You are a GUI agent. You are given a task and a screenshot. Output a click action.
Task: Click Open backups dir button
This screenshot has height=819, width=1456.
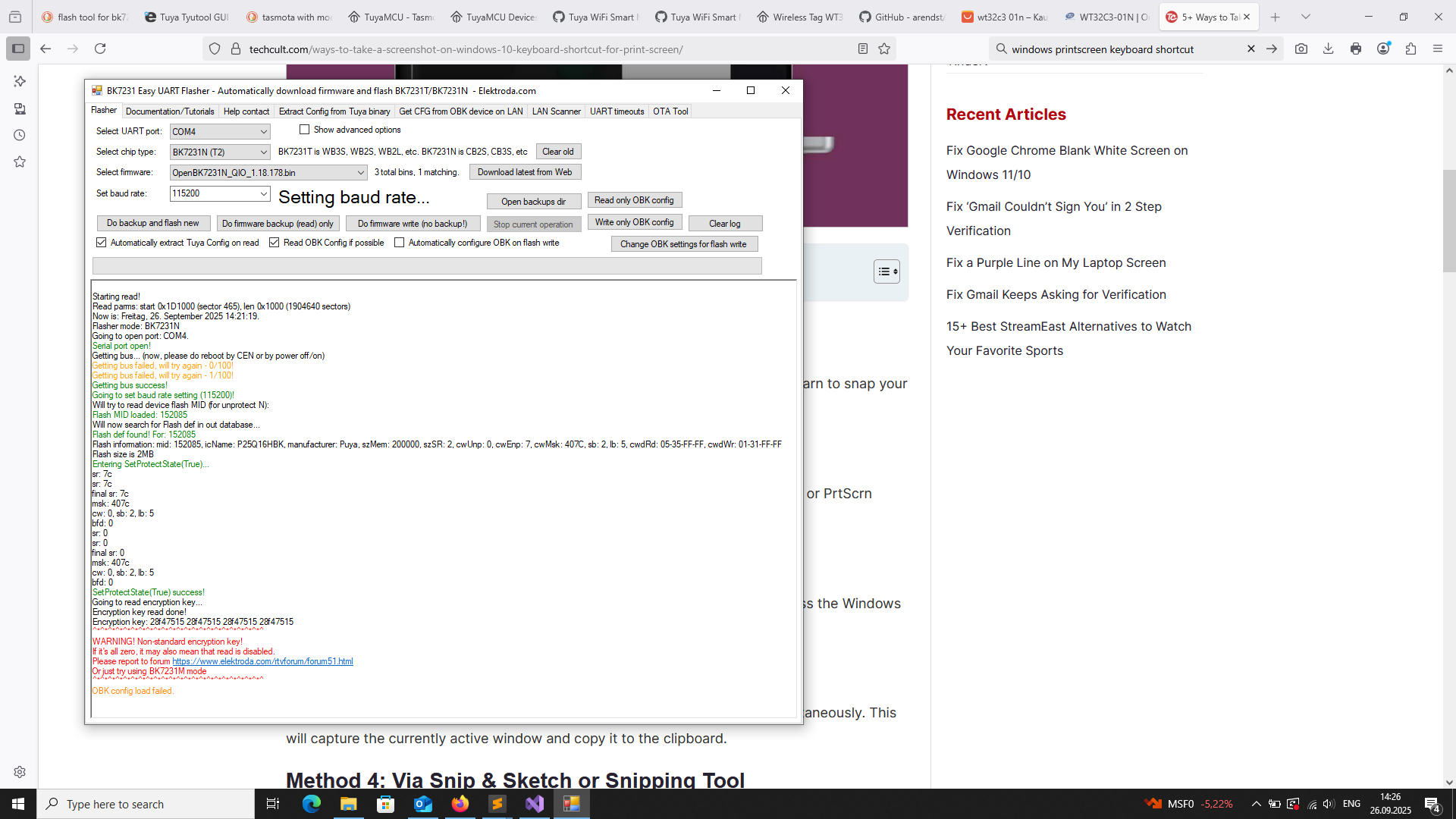pyautogui.click(x=534, y=202)
